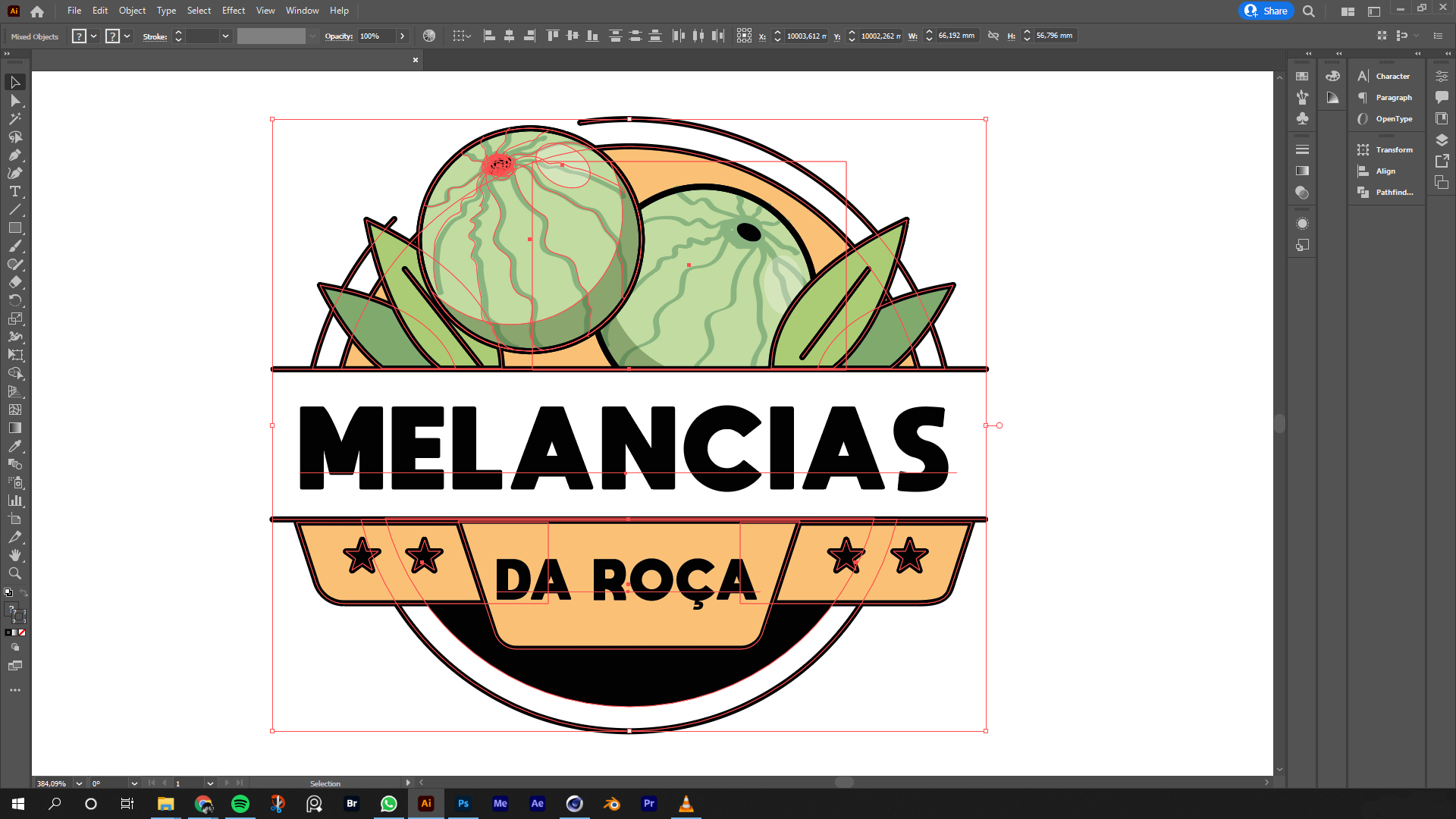Open the Layers panel icon
Screen dimensions: 1456x819
pos(1442,140)
